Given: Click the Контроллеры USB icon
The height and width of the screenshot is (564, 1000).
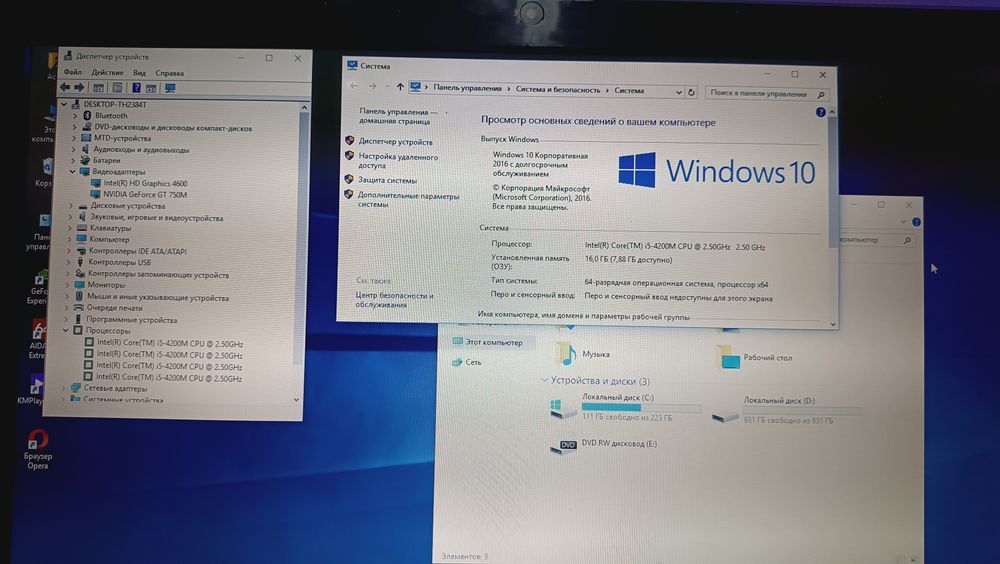Looking at the screenshot, I should 80,262.
